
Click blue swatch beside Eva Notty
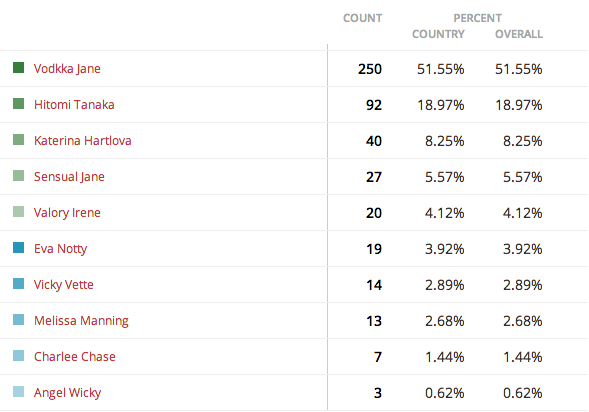18,248
